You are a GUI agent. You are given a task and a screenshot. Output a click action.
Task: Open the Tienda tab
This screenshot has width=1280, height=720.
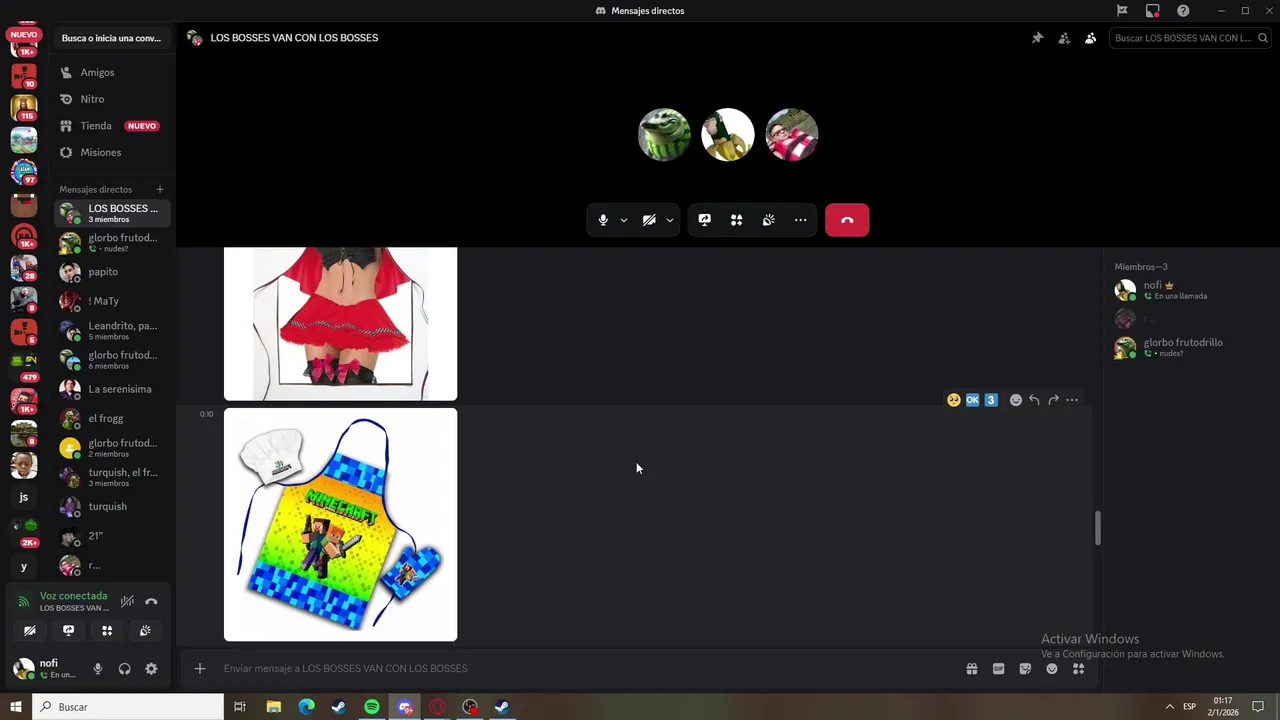click(x=112, y=126)
